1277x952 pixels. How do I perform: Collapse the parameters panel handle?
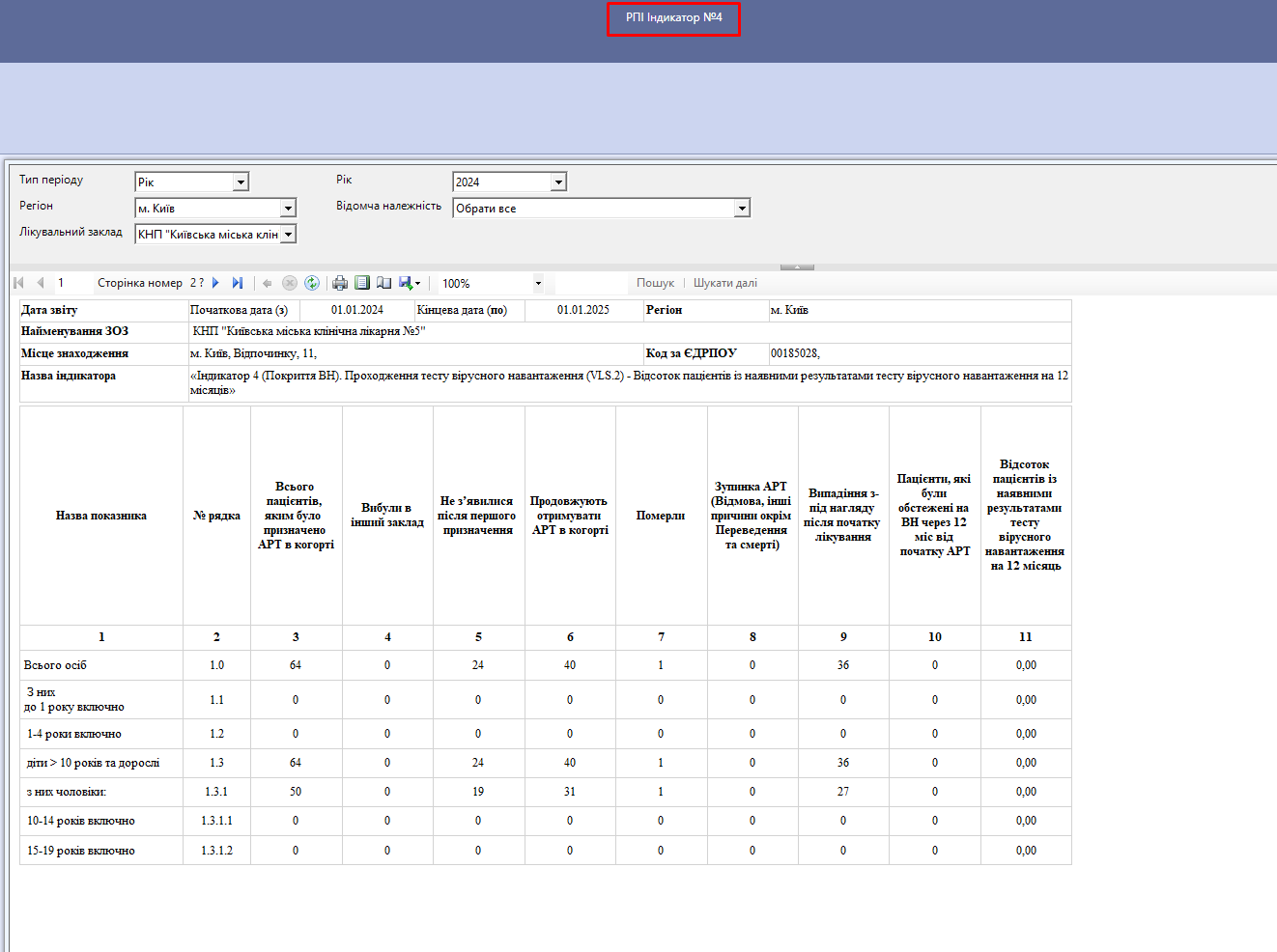coord(797,266)
